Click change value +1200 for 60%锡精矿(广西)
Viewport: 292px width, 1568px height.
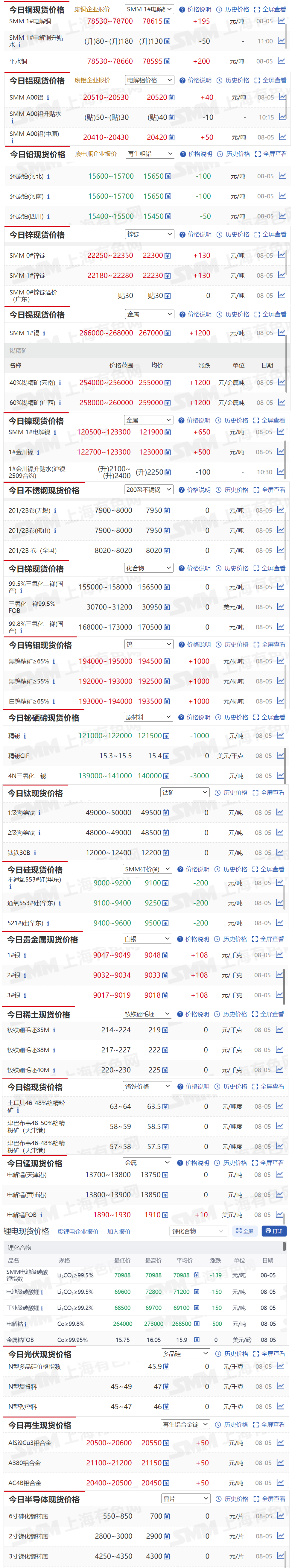point(200,402)
